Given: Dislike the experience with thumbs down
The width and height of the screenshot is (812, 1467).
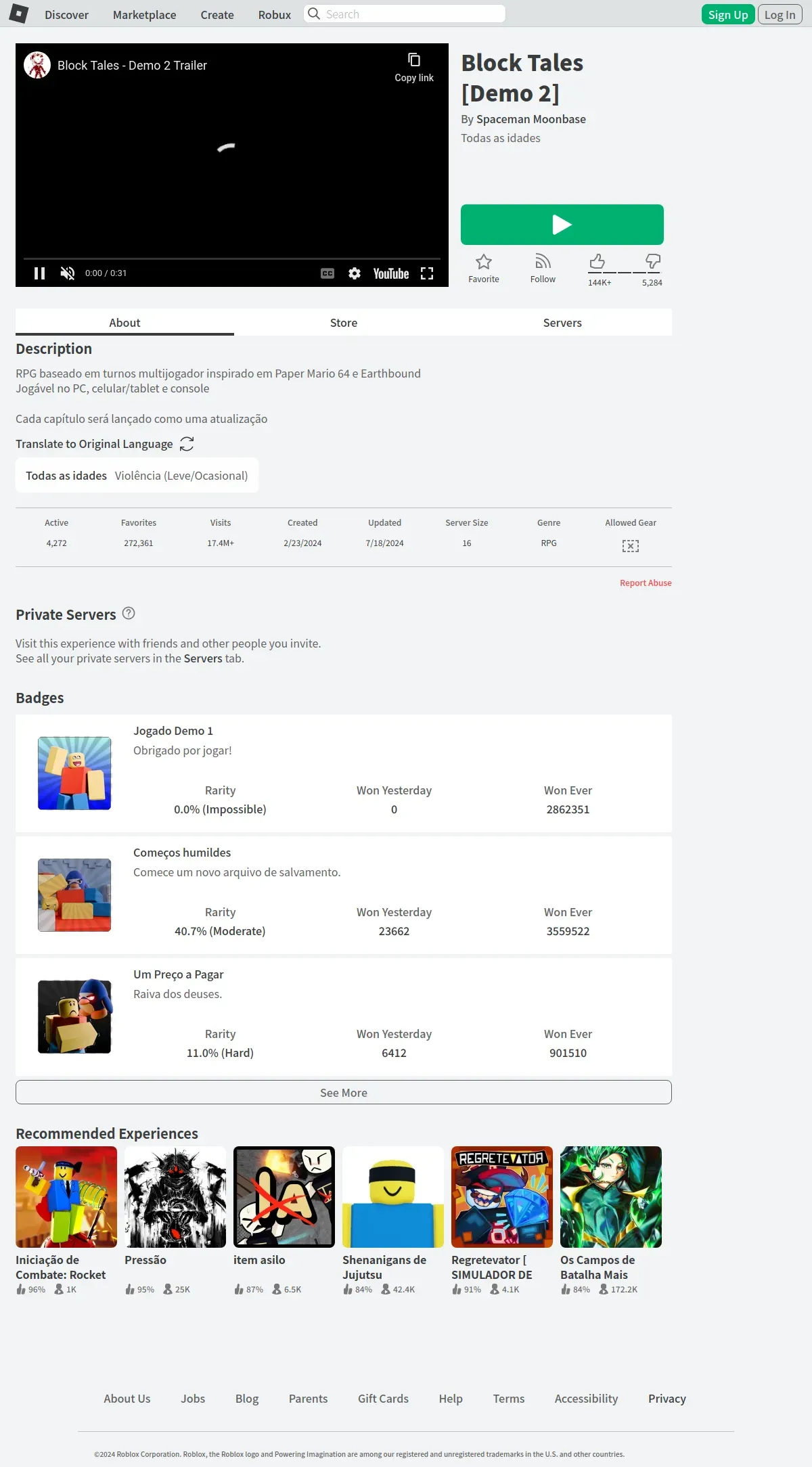Looking at the screenshot, I should (653, 262).
